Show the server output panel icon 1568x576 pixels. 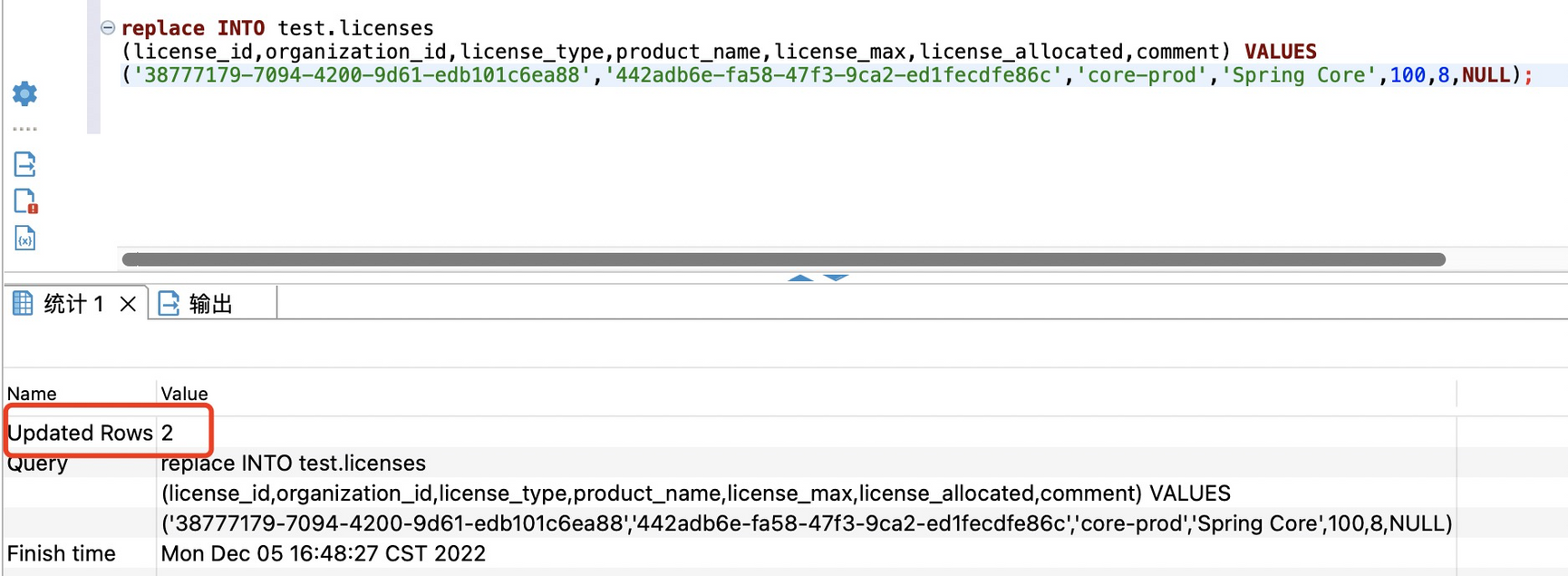(x=24, y=164)
